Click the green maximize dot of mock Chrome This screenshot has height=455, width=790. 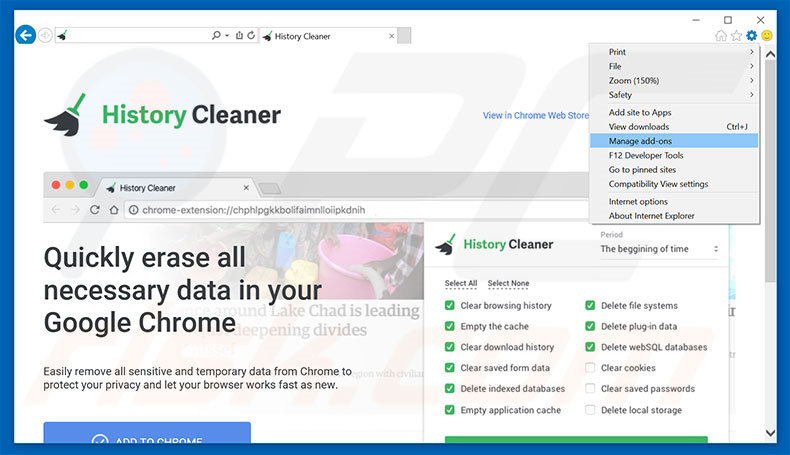point(84,185)
